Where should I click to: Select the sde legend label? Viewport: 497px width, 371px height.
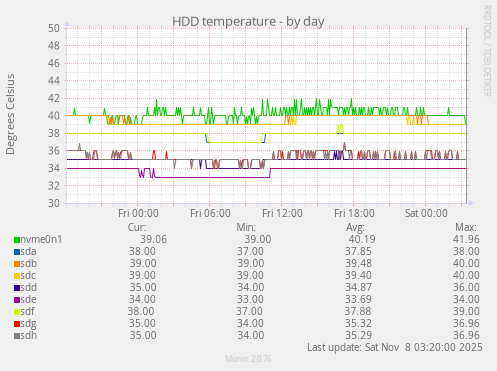28,299
